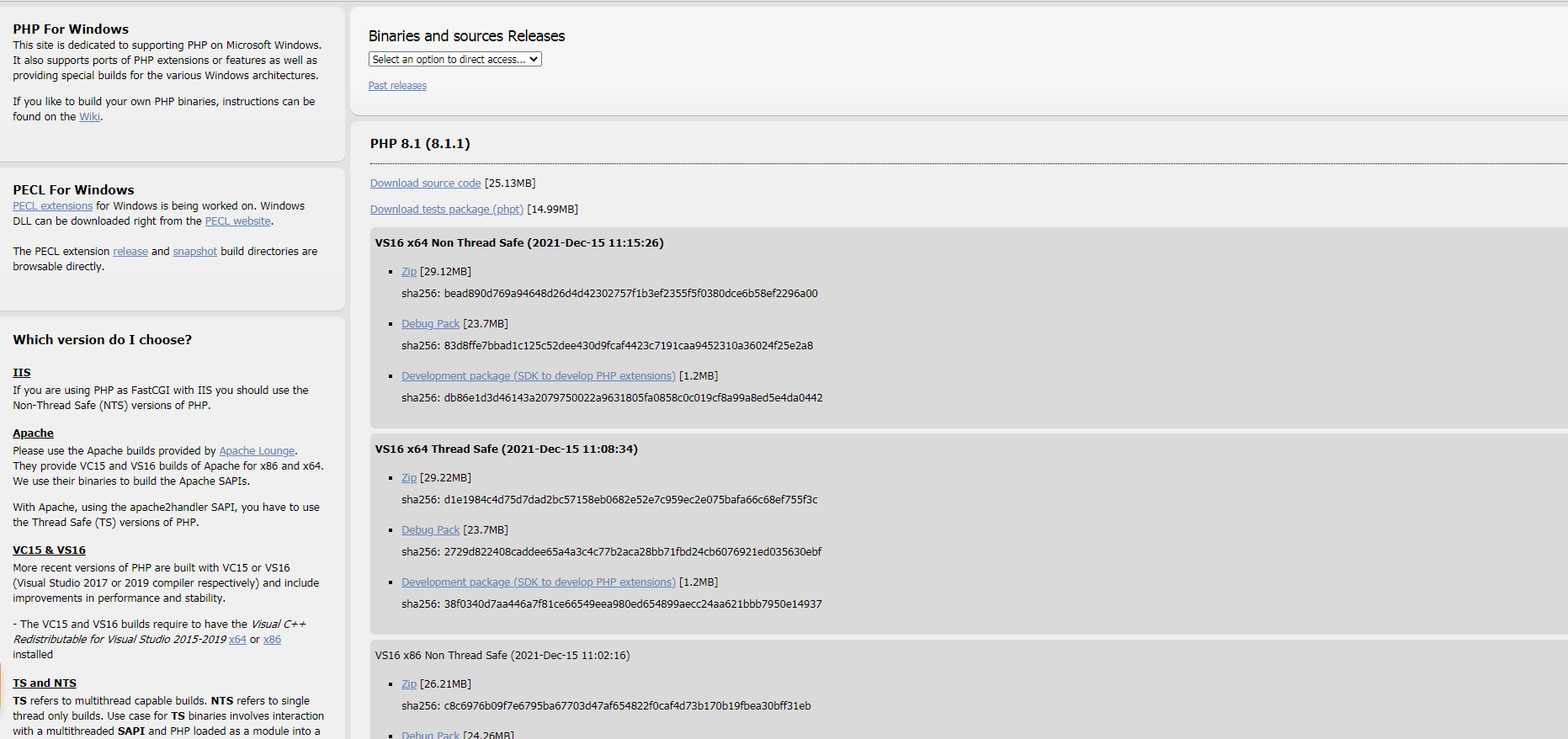Screen dimensions: 1568x739
Task: Open the PECL extensions link
Action: tap(52, 206)
